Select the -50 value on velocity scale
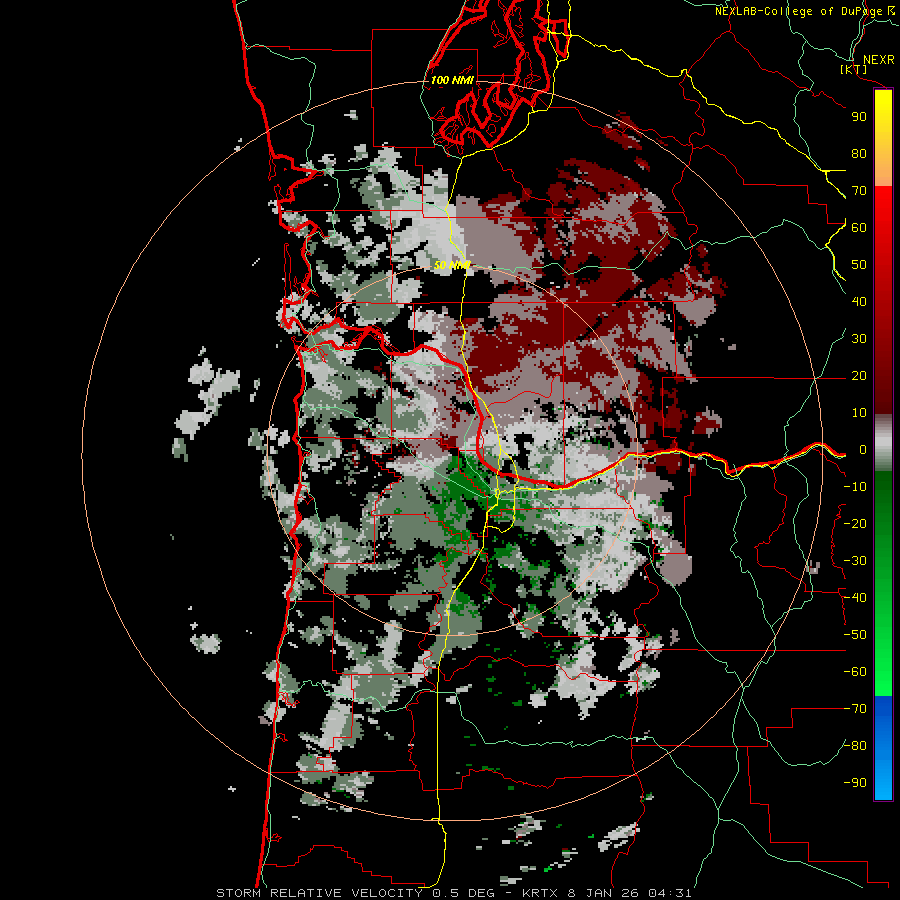Screen dimensions: 900x900 tap(855, 635)
